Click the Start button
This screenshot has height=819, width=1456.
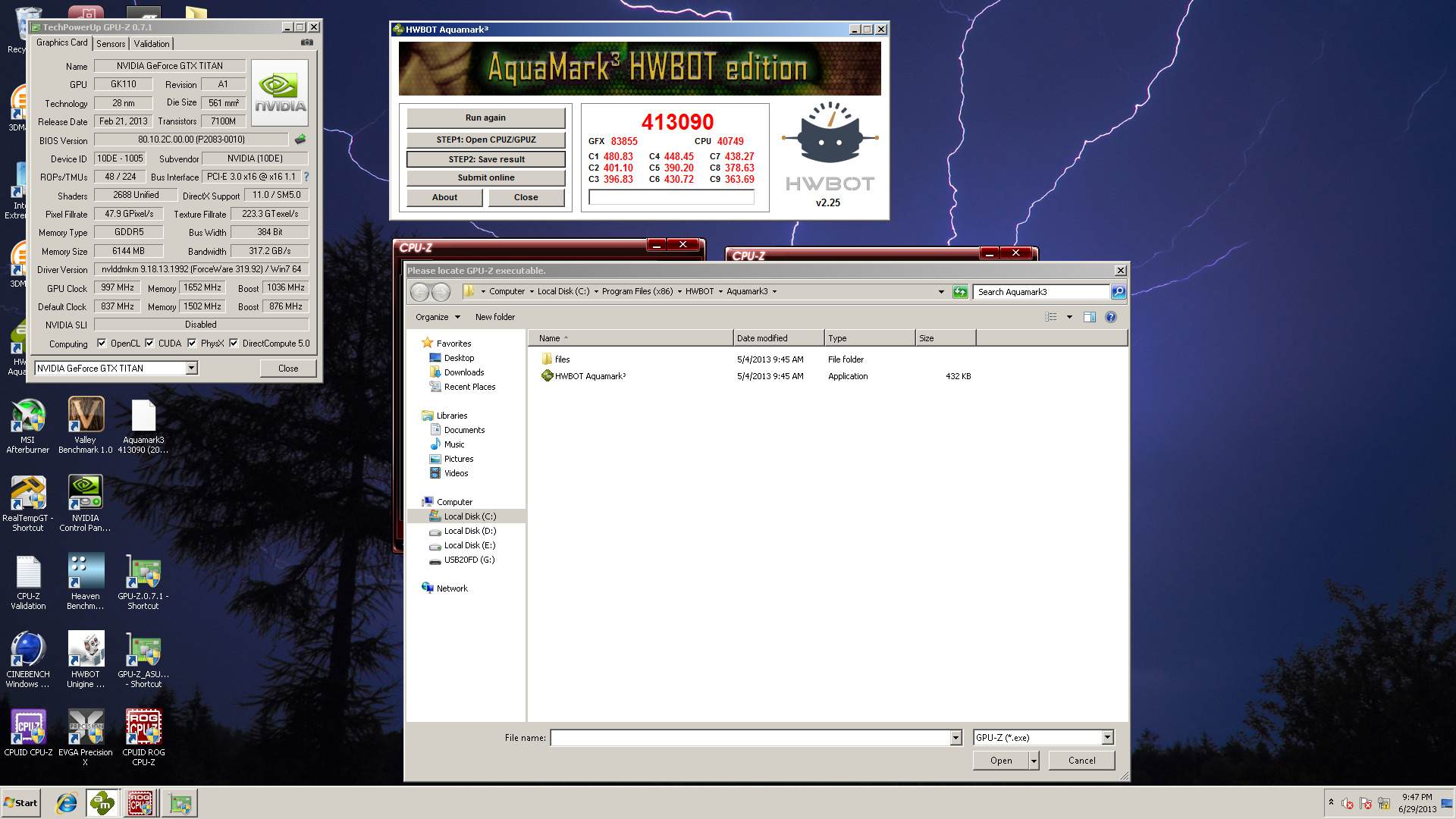point(20,803)
